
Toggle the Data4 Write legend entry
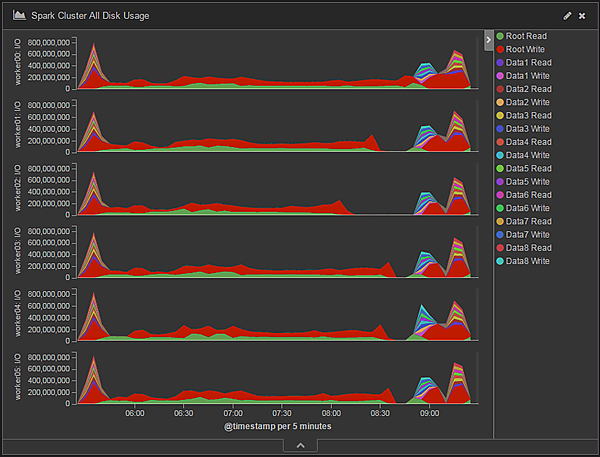click(x=528, y=155)
